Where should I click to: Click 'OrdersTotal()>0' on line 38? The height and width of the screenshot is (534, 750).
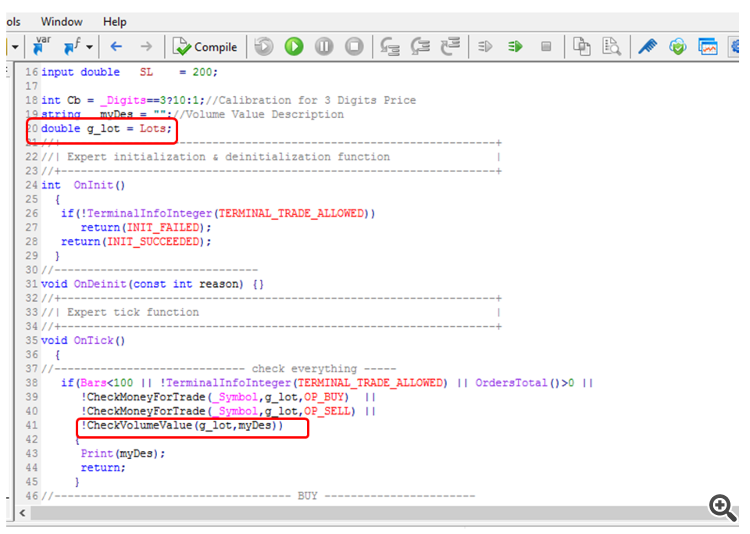tap(524, 383)
